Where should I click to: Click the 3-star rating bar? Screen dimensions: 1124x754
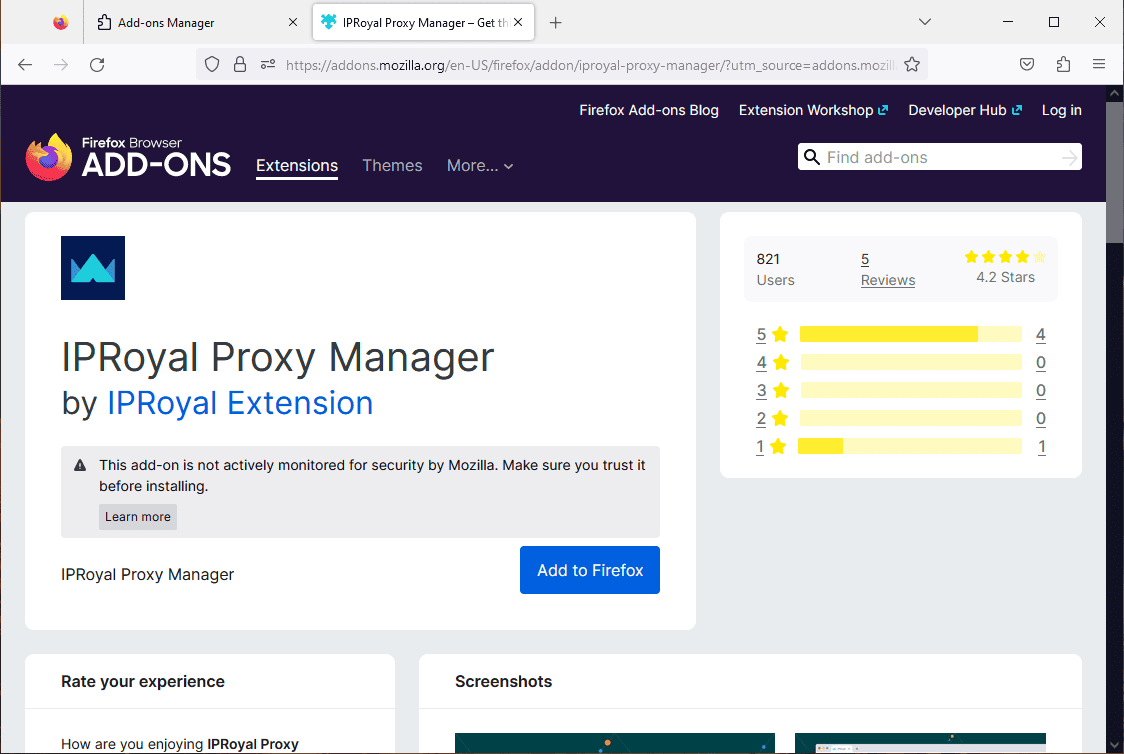tap(910, 390)
